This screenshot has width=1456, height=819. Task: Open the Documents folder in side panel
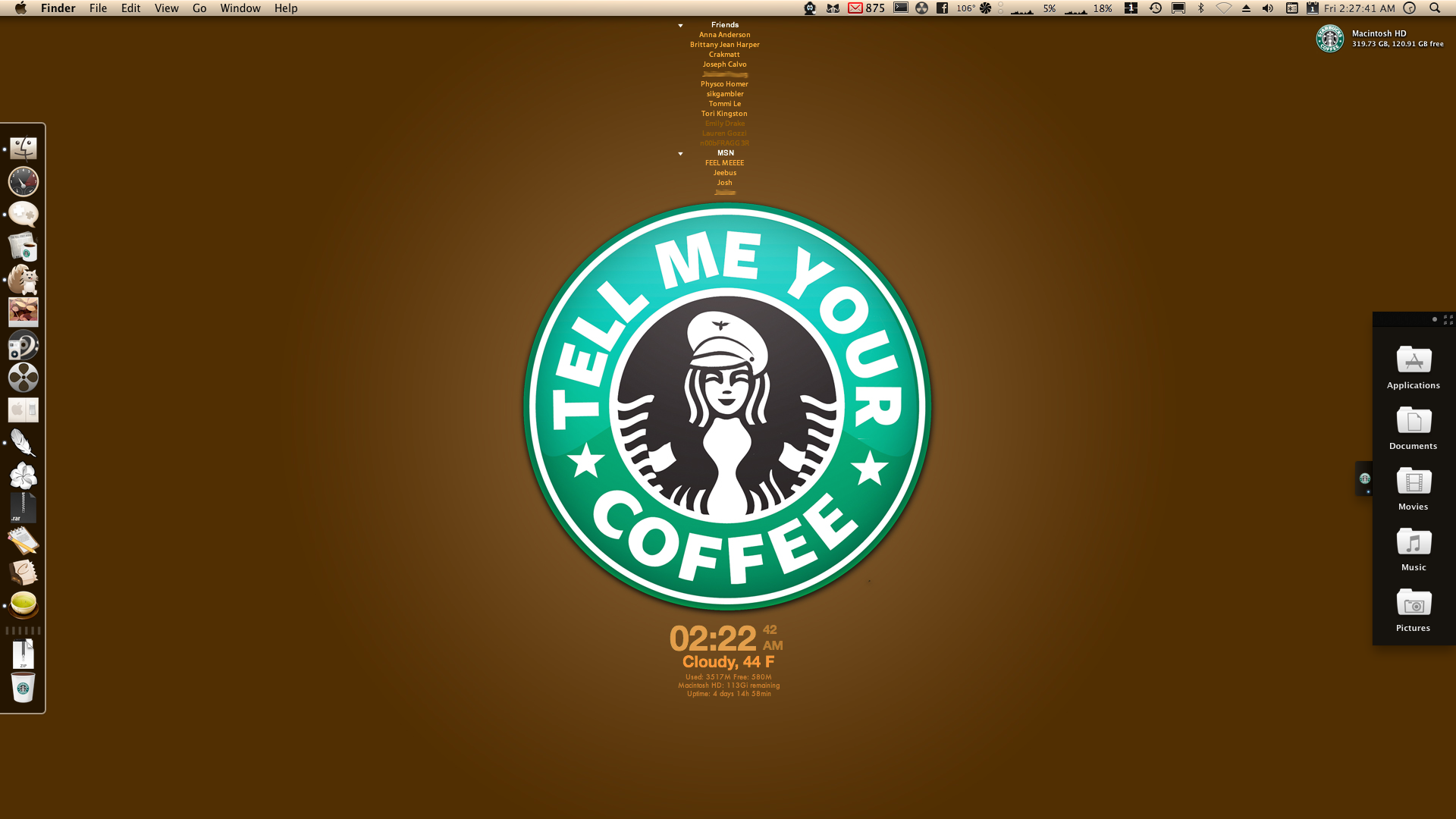(x=1414, y=428)
